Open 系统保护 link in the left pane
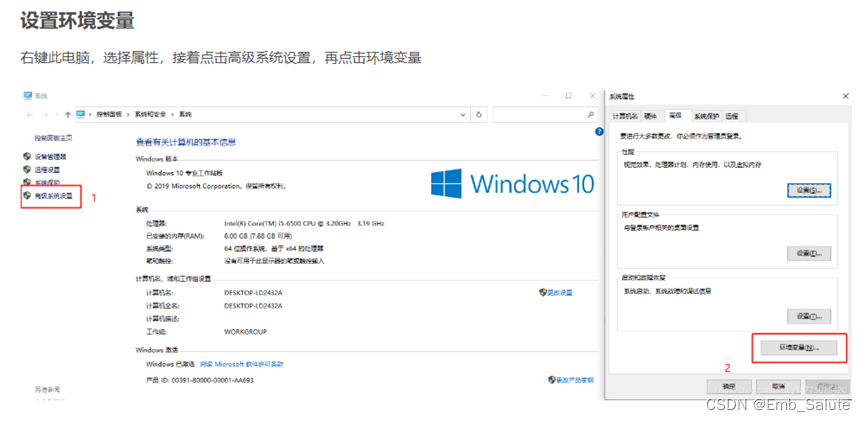 (47, 183)
